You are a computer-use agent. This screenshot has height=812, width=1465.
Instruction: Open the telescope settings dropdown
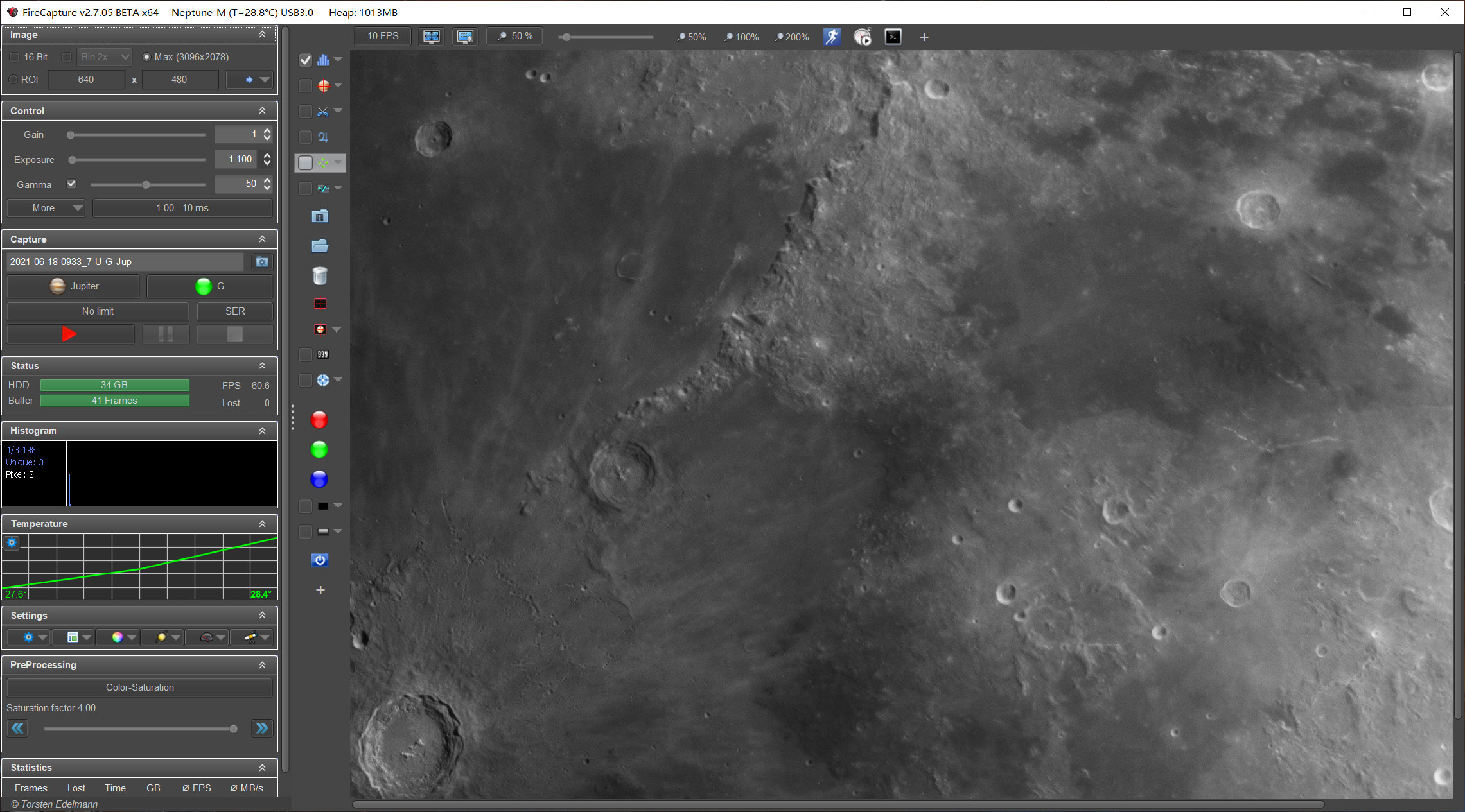[x=251, y=637]
